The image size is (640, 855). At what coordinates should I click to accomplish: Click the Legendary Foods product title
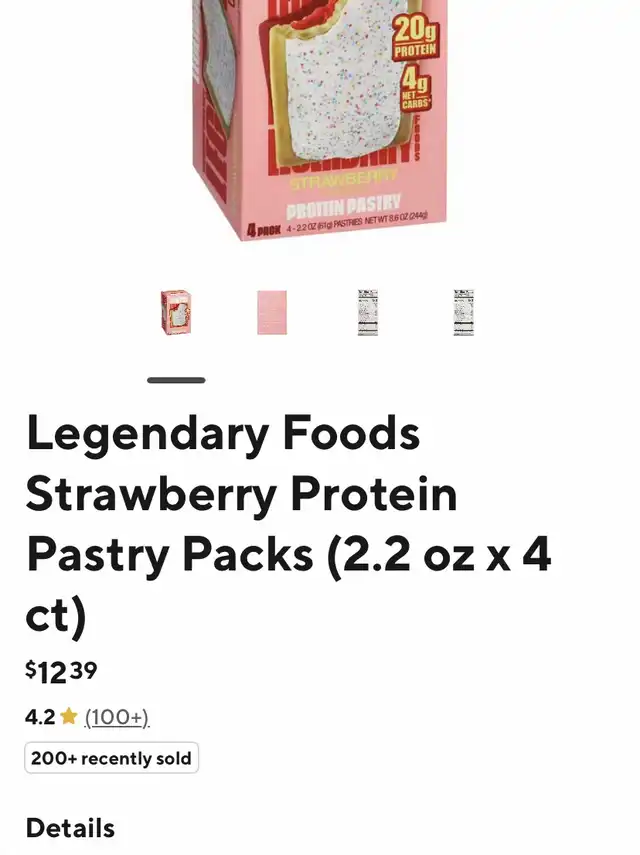pyautogui.click(x=289, y=524)
